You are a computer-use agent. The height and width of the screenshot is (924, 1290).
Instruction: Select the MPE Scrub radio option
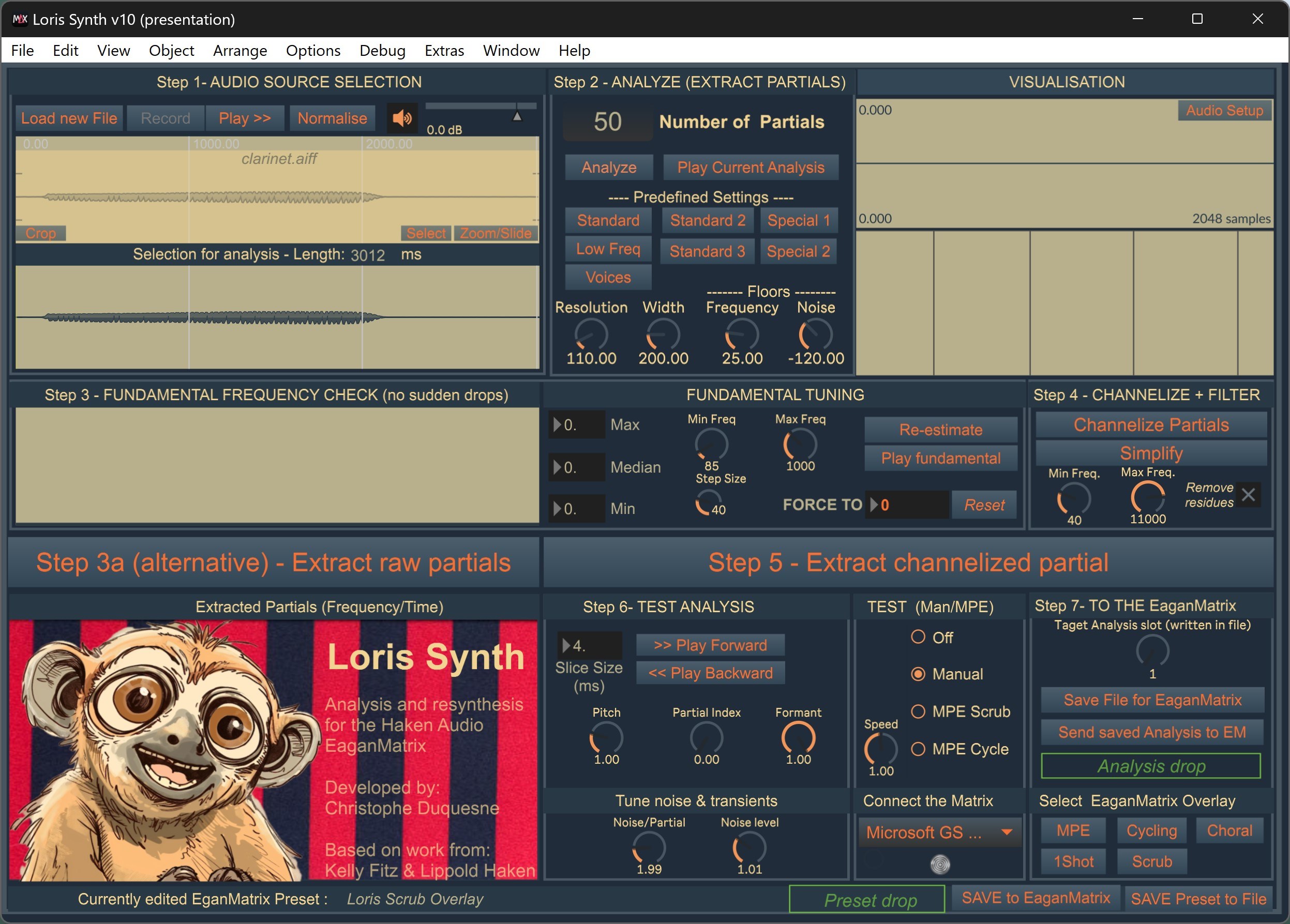coord(918,711)
